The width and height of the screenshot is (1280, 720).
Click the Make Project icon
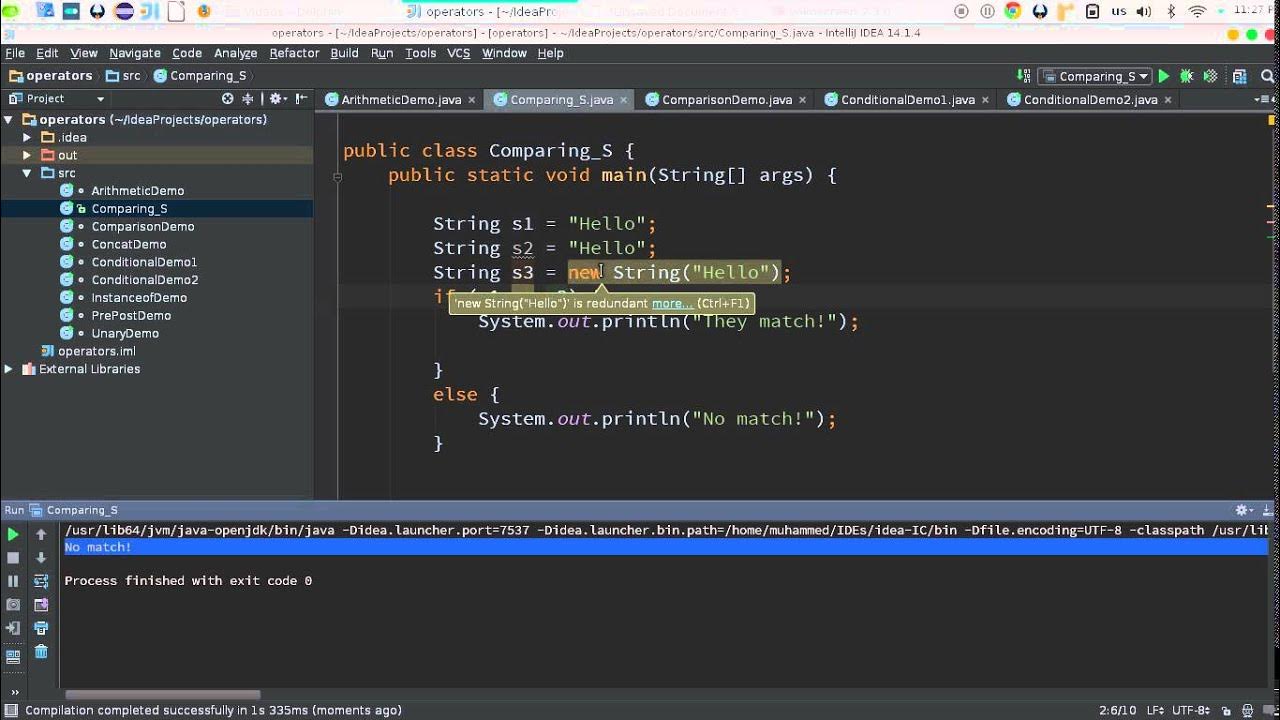point(1023,76)
